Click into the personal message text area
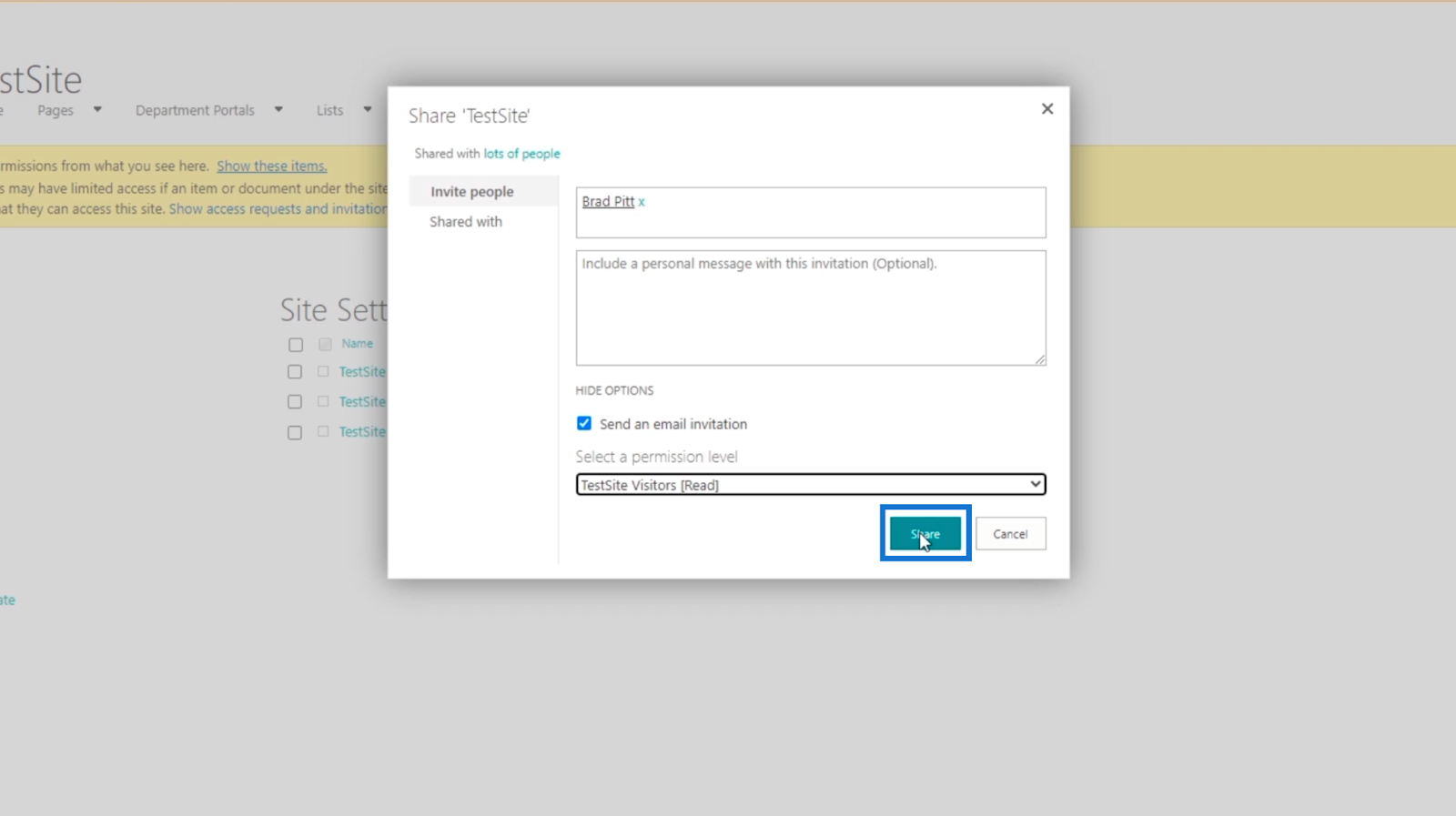This screenshot has height=816, width=1456. pyautogui.click(x=811, y=307)
